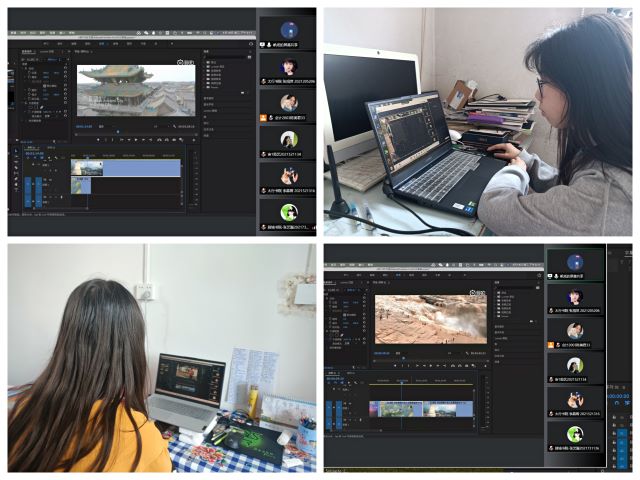Open Lumetri Color panel in waterfall window
Image resolution: width=640 pixels, height=480 pixels.
coord(501,338)
